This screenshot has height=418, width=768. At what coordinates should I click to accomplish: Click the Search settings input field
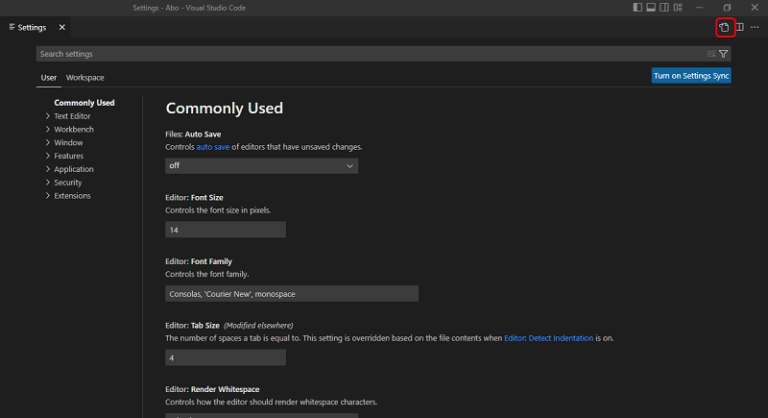370,54
